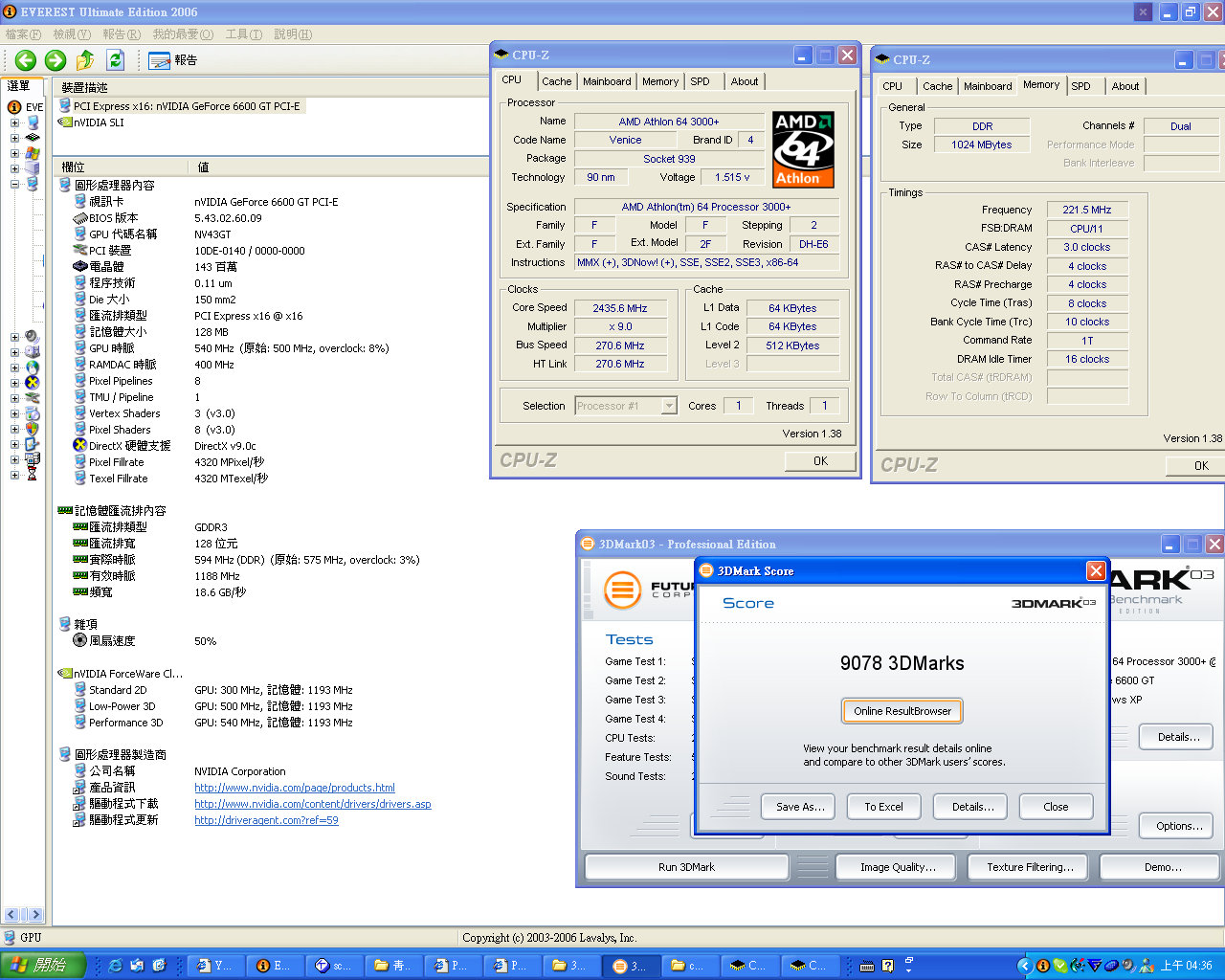Click the green Back arrow in EVEREST toolbar

coord(26,60)
